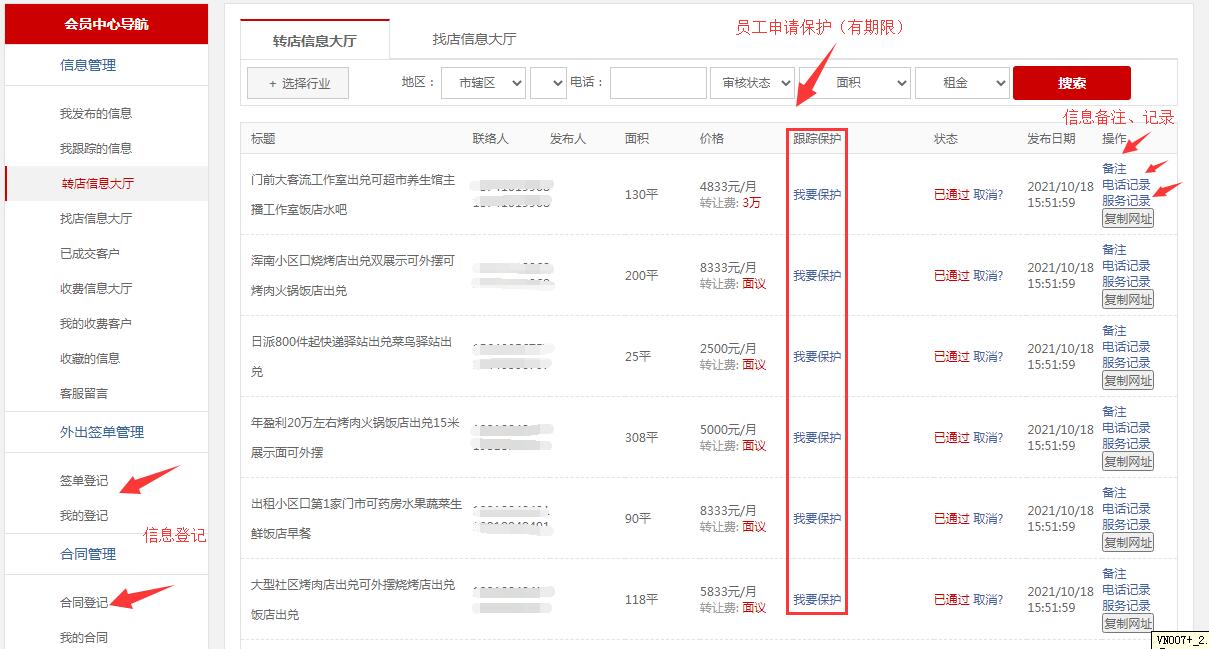Click 我要保护 for the 118平 listing
The width and height of the screenshot is (1209, 649).
click(x=817, y=600)
